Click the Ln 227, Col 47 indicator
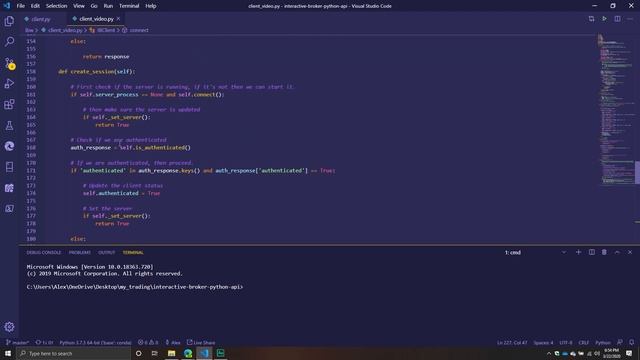Image resolution: width=640 pixels, height=360 pixels. coord(512,342)
